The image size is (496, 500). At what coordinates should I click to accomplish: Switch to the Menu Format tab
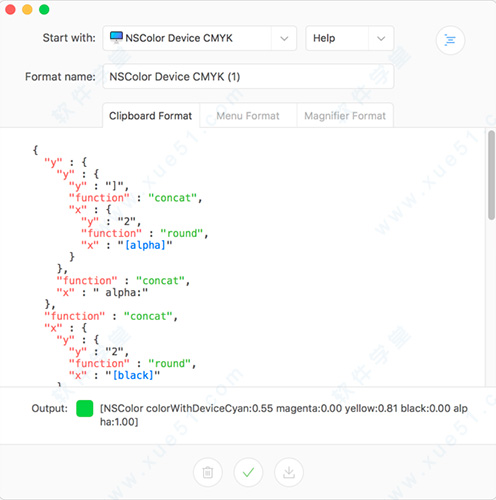[x=248, y=116]
